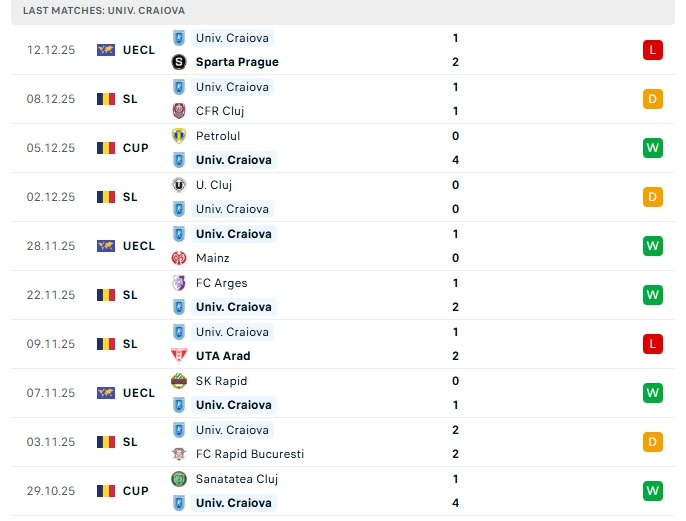Click the Sanatatea Cluj team crest

point(179,479)
